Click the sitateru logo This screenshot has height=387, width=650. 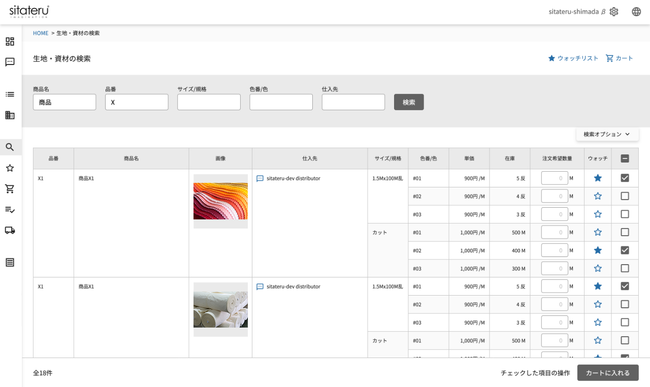[x=29, y=11]
